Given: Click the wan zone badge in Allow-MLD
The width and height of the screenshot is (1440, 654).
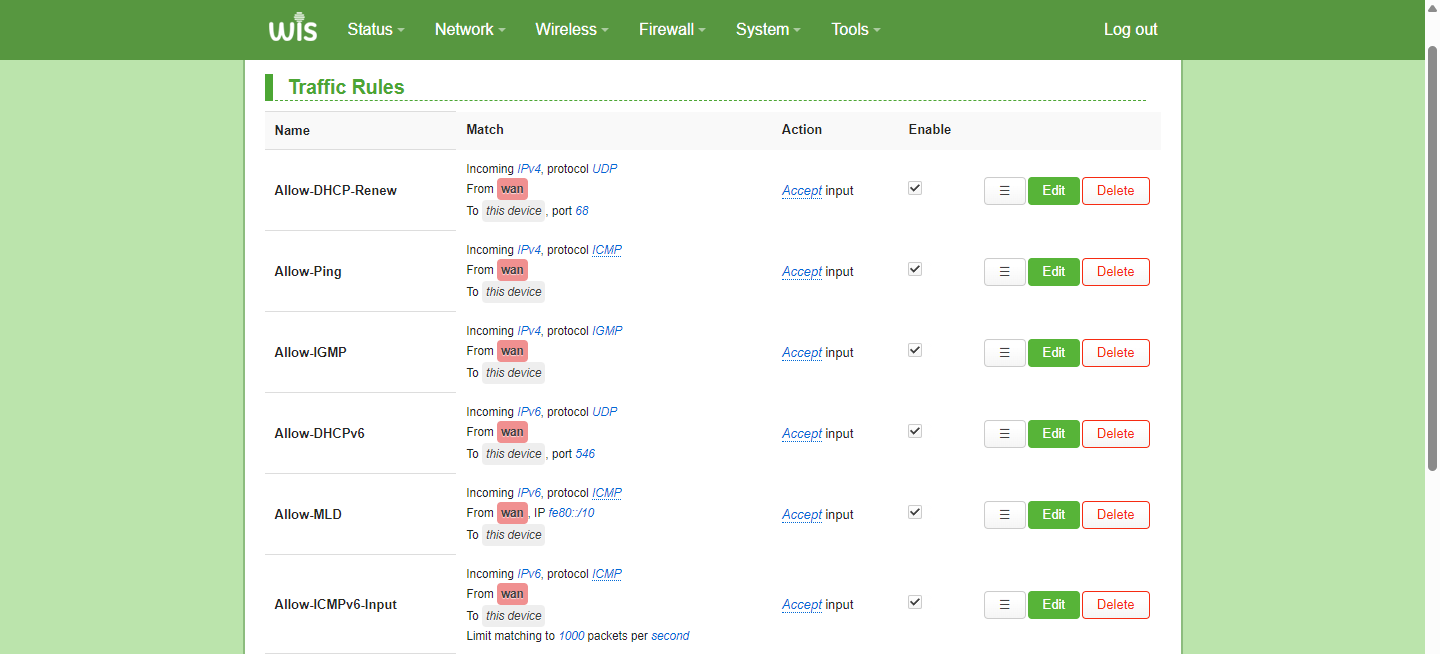Looking at the screenshot, I should coord(512,513).
